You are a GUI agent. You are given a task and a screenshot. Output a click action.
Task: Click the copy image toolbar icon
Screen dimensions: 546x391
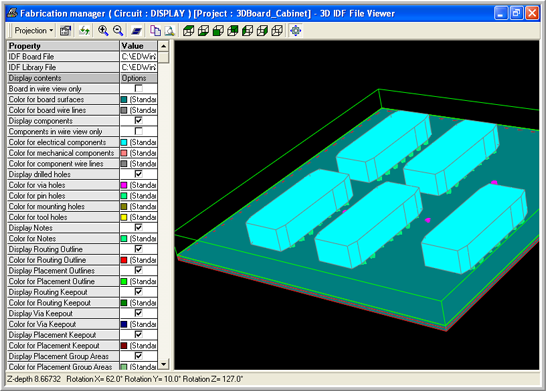(155, 31)
